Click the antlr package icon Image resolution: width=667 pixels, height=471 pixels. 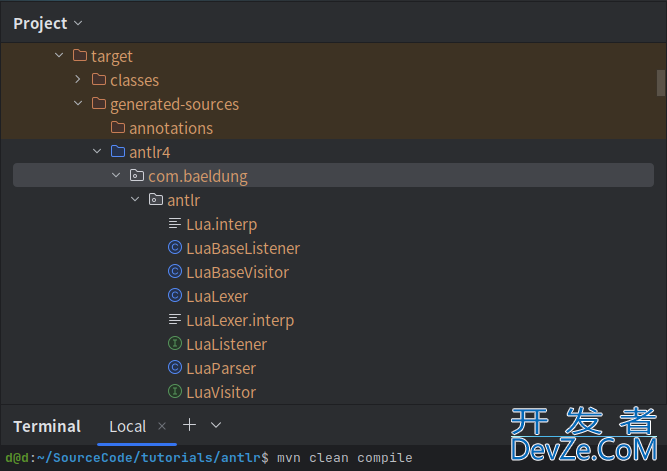tap(156, 199)
